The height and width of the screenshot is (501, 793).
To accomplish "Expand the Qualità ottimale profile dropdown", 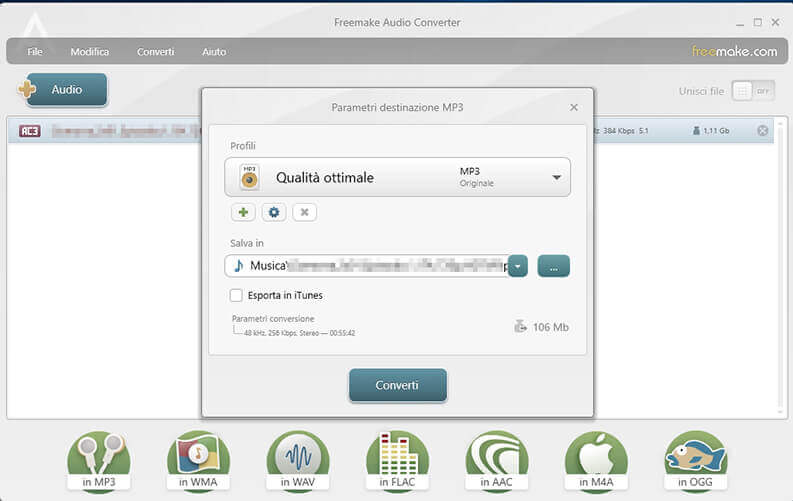I will click(556, 177).
